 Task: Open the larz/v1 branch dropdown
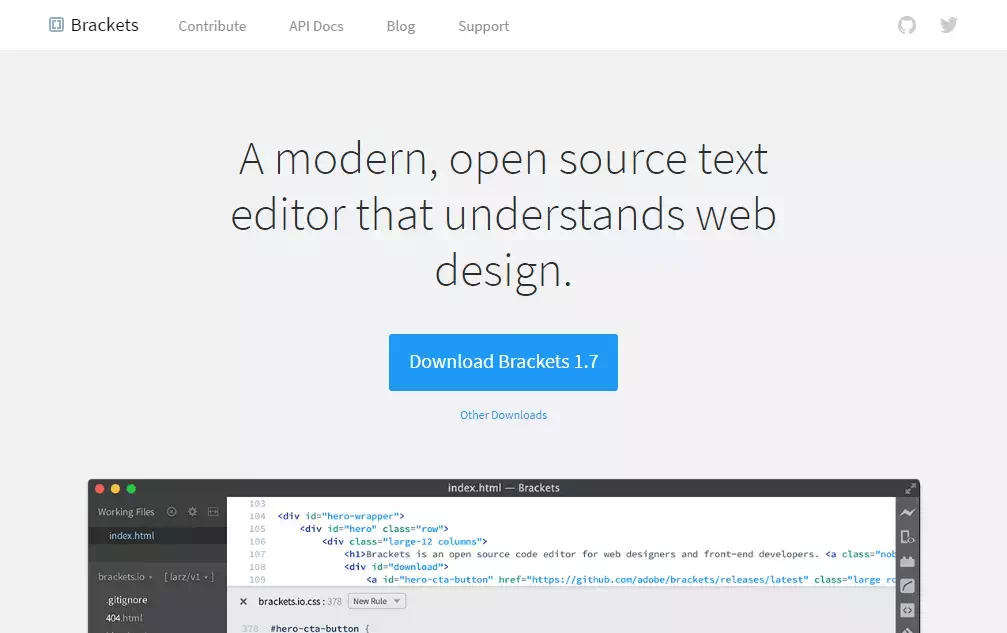click(x=189, y=577)
